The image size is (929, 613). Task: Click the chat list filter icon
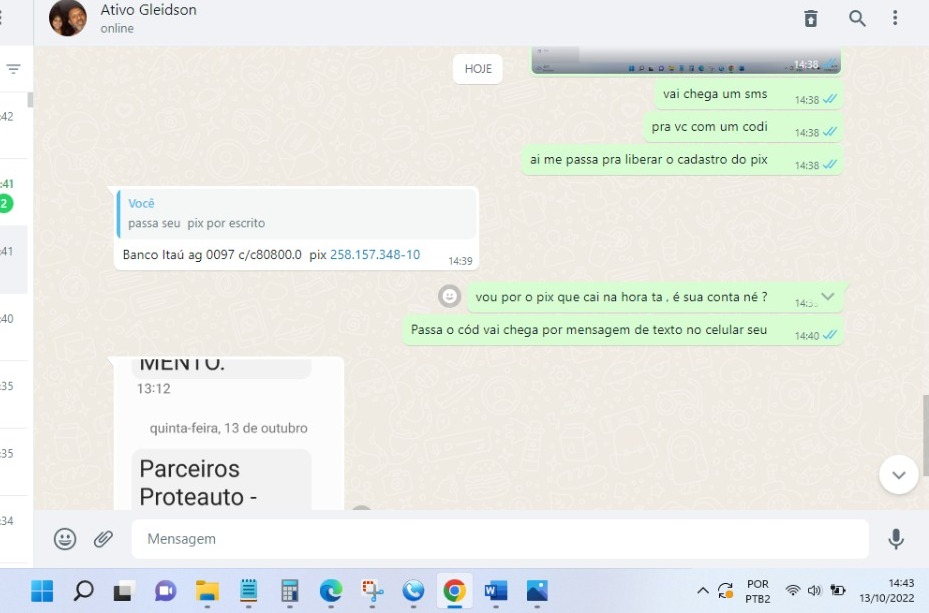(x=13, y=69)
